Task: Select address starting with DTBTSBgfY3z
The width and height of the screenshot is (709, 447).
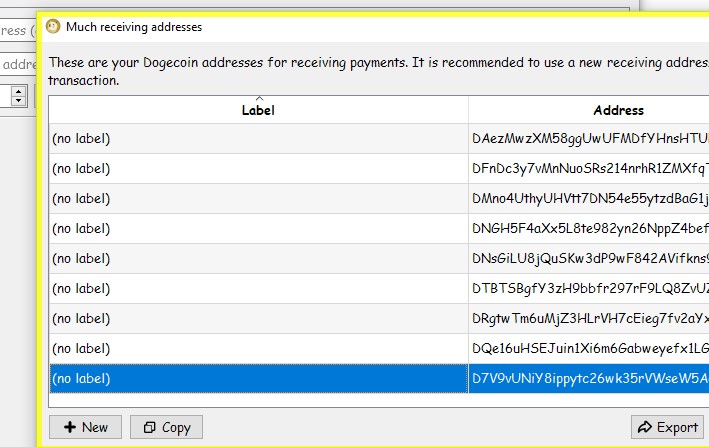Action: point(589,288)
